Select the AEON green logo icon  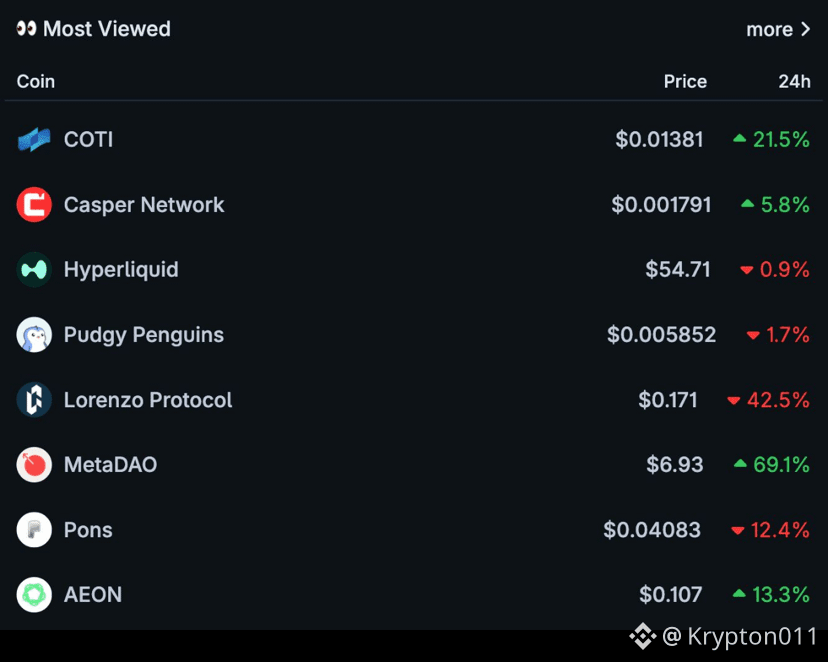pos(34,594)
